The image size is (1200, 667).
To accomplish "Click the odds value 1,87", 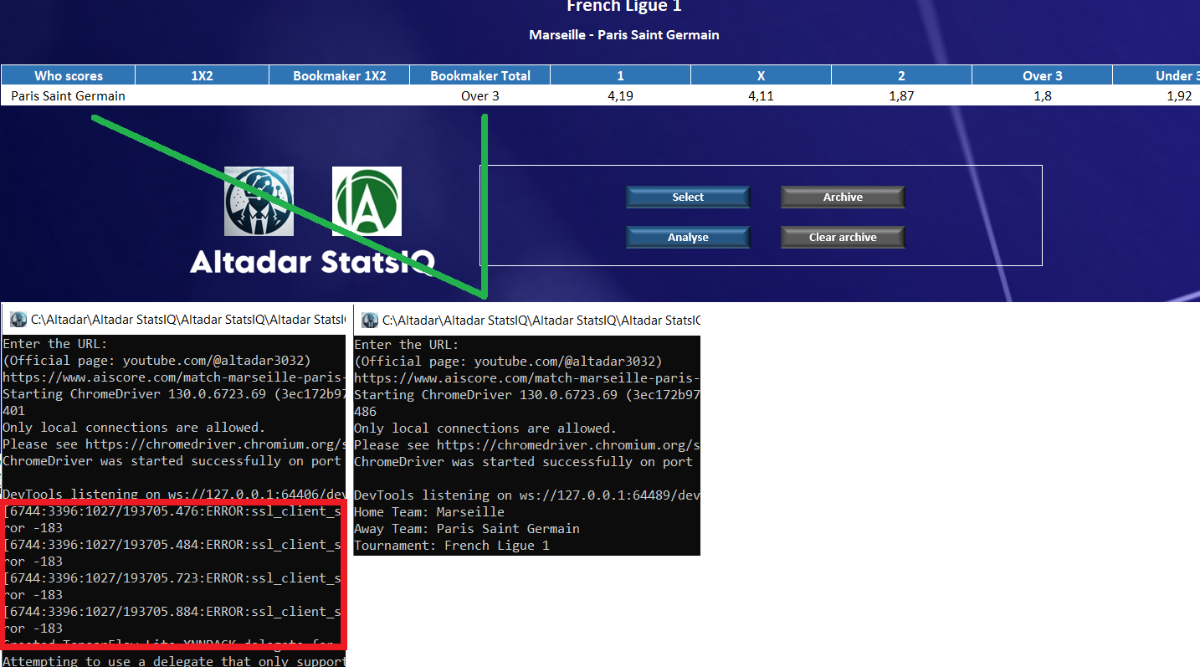I will [901, 96].
